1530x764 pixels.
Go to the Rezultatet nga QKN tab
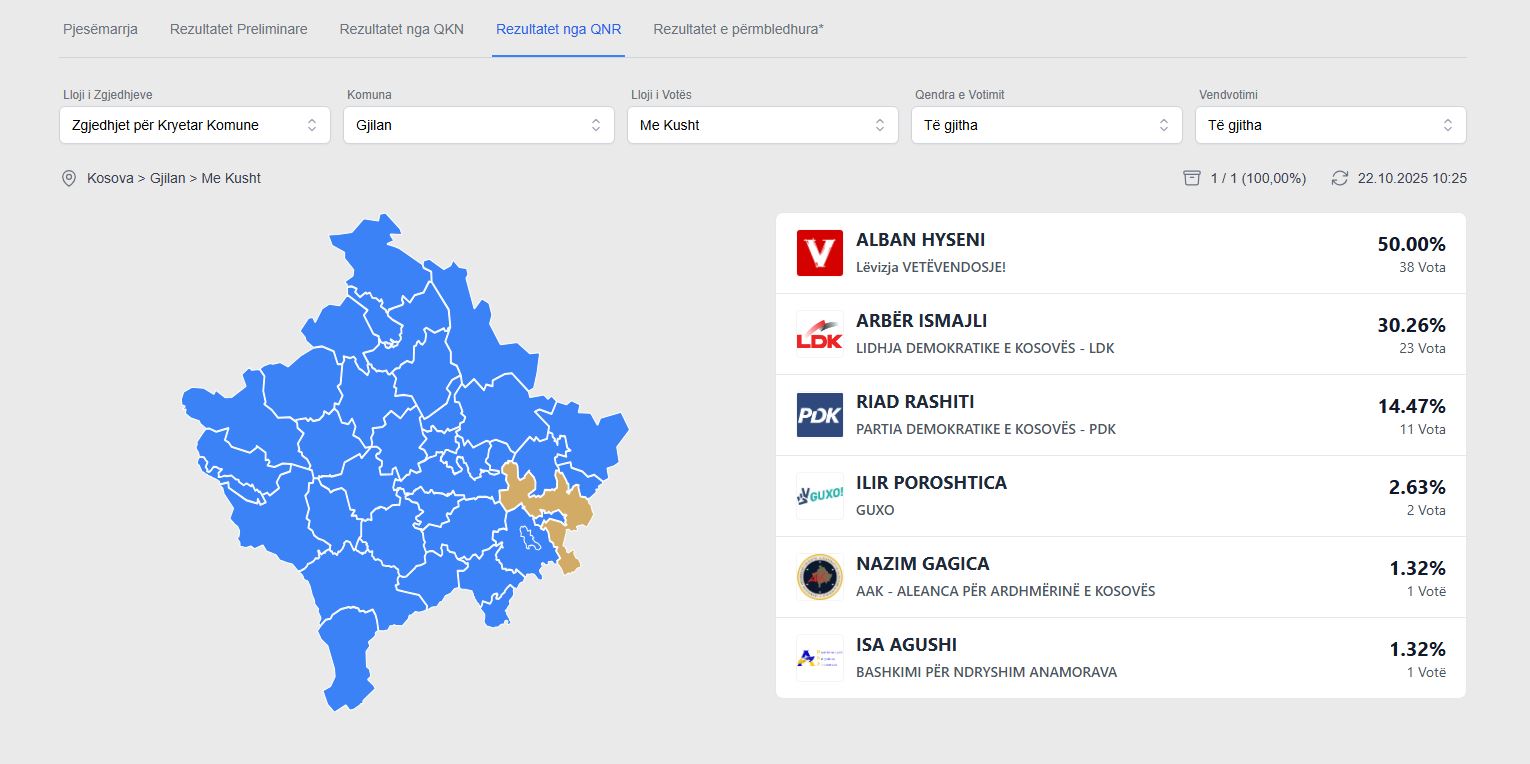[402, 29]
